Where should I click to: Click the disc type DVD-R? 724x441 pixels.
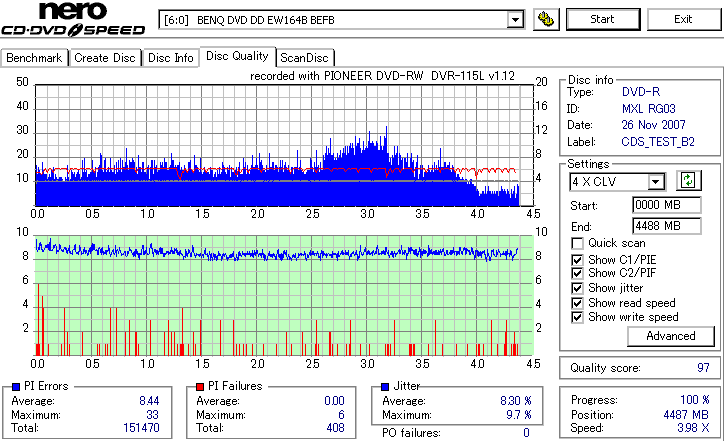click(641, 92)
